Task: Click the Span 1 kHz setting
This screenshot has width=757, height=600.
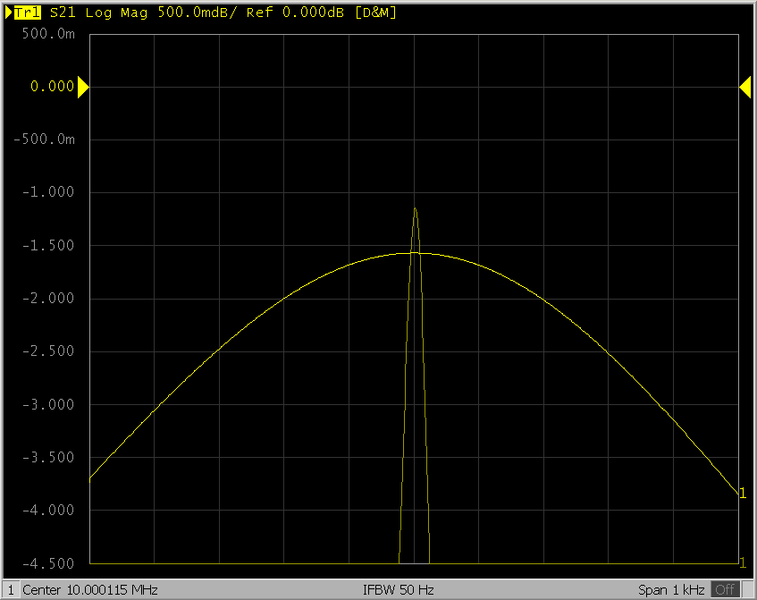Action: coord(671,589)
